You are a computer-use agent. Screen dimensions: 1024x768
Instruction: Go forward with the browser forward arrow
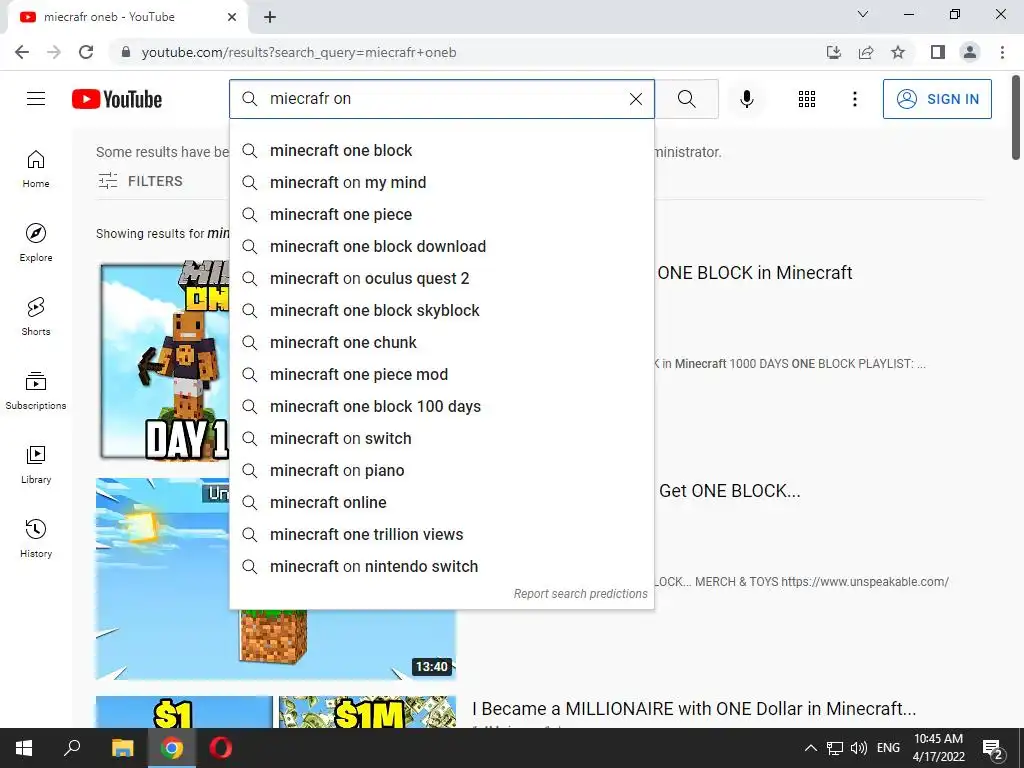tap(54, 52)
